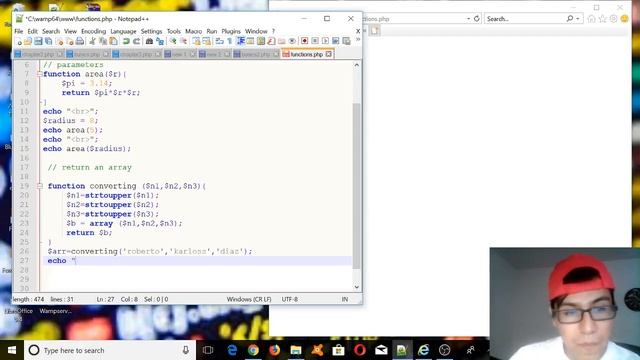Click the '// return an array' comment line
The height and width of the screenshot is (360, 640).
point(89,167)
